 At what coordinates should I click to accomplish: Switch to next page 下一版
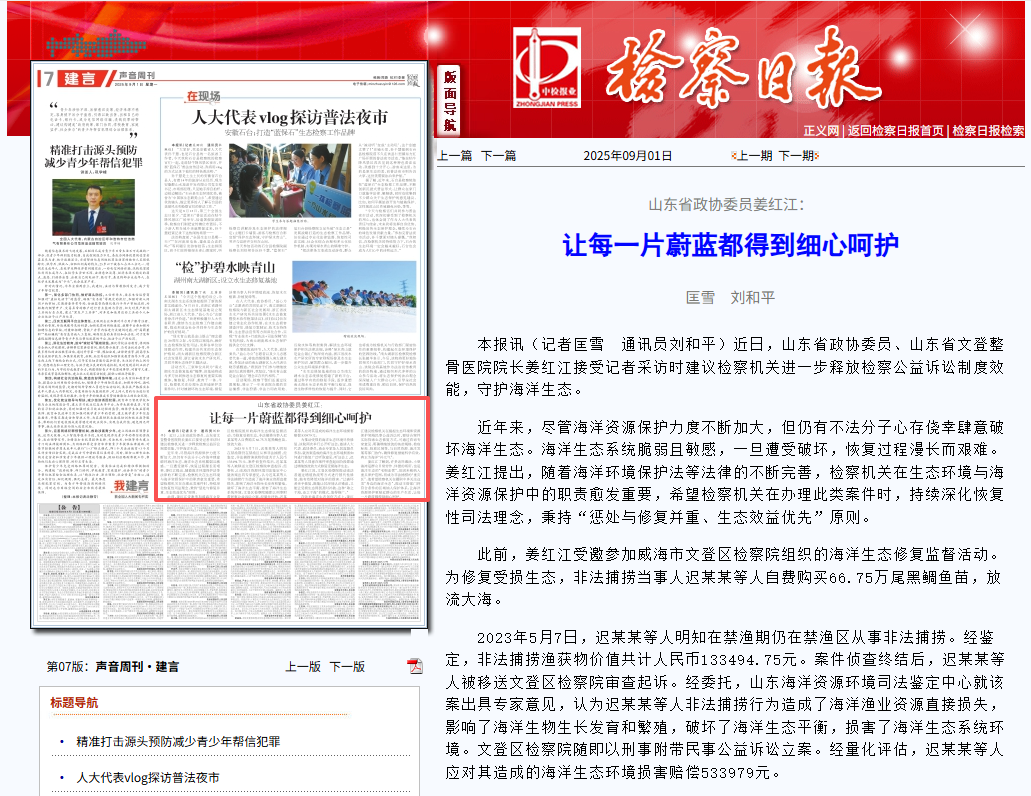[x=347, y=666]
